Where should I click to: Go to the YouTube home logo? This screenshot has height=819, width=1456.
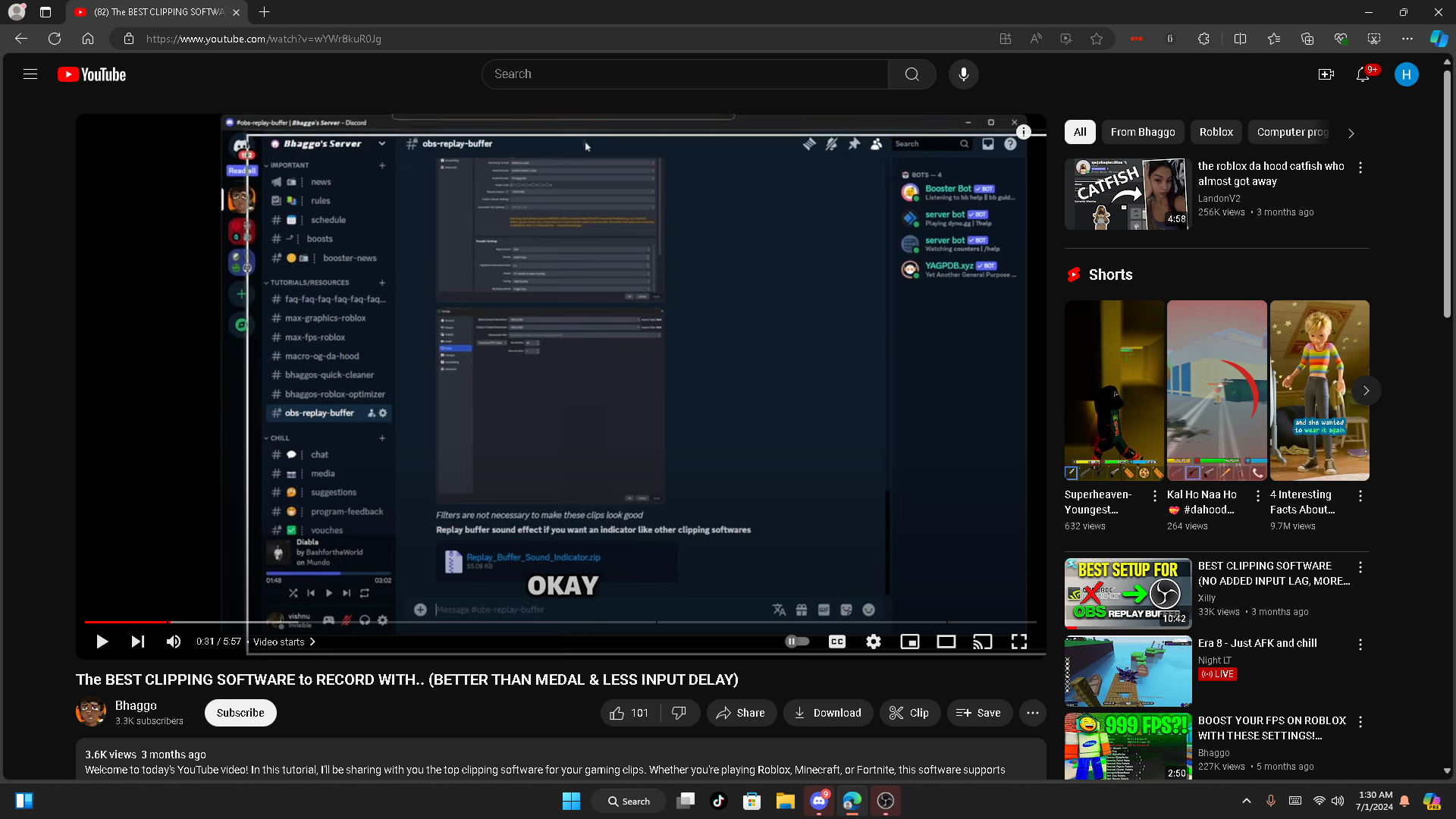92,74
